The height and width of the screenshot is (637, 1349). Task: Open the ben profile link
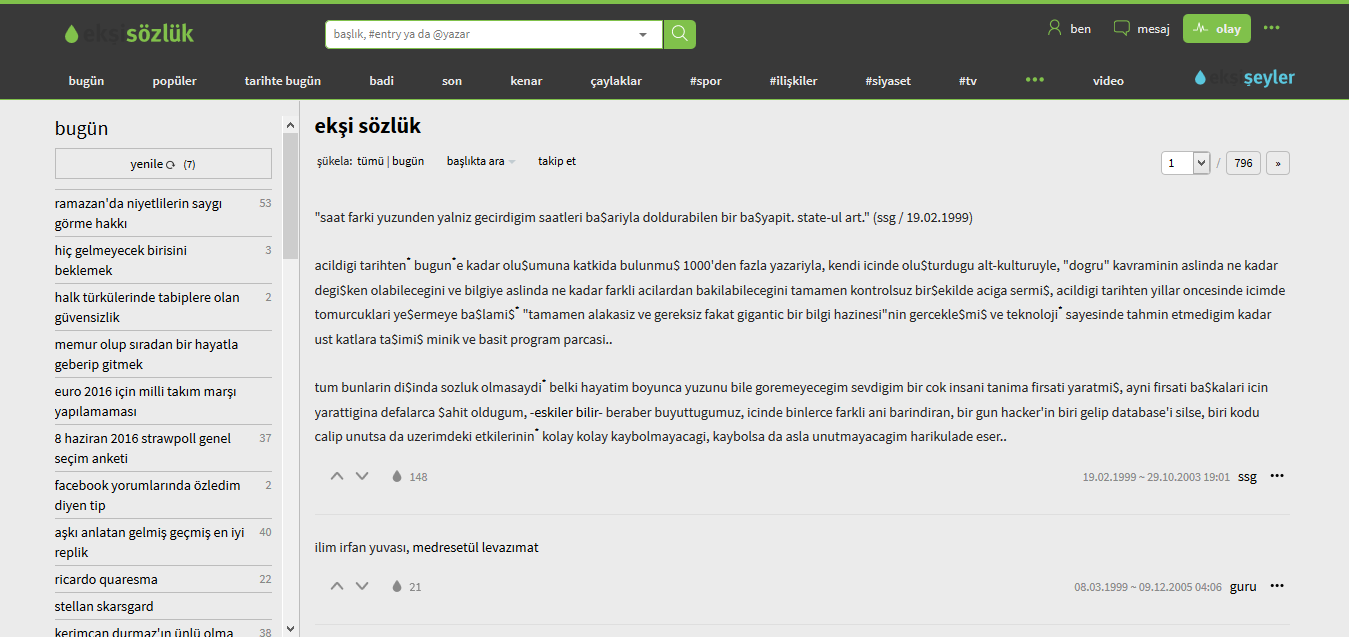1069,29
